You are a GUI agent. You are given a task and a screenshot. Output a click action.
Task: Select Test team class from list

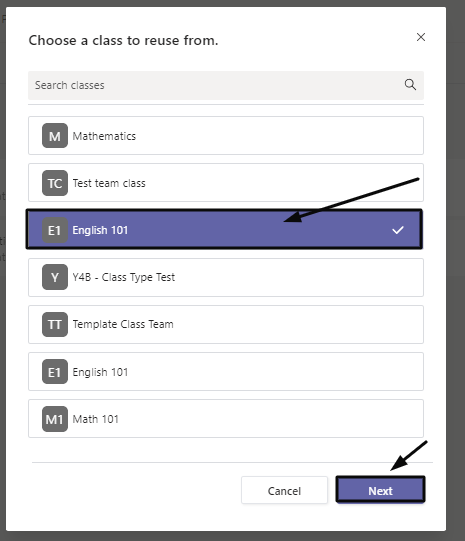(226, 183)
